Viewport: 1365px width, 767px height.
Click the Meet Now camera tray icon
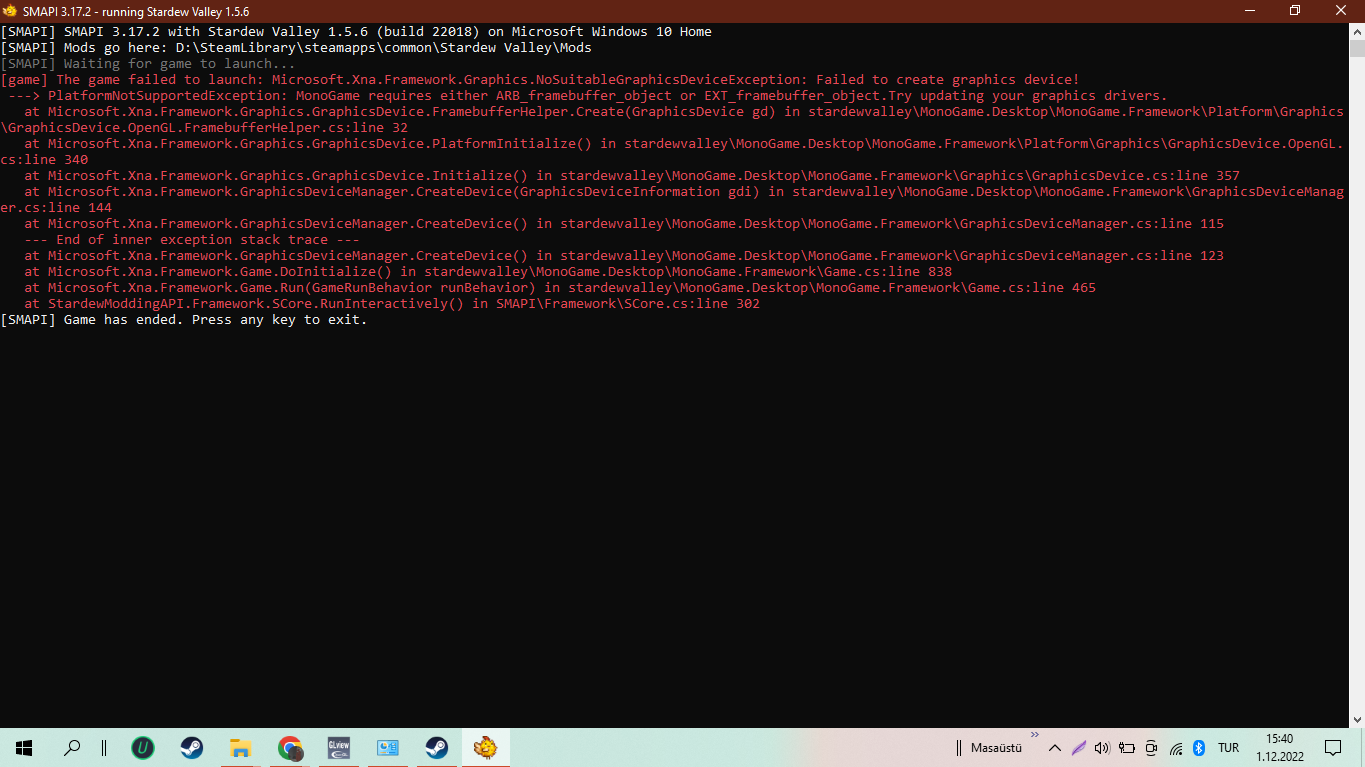(x=1151, y=748)
